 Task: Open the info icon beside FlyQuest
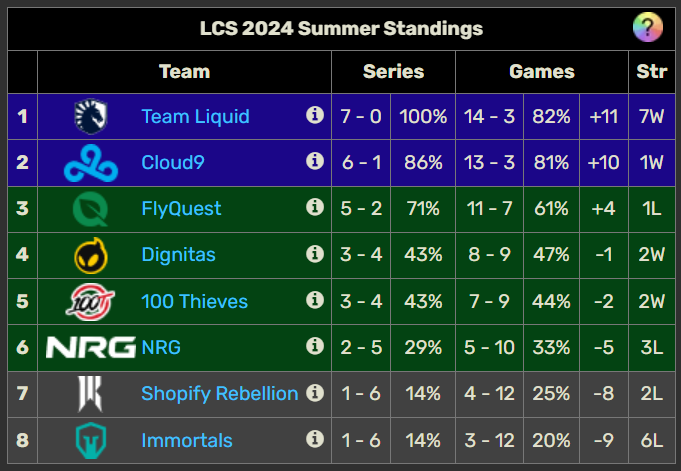(x=315, y=207)
